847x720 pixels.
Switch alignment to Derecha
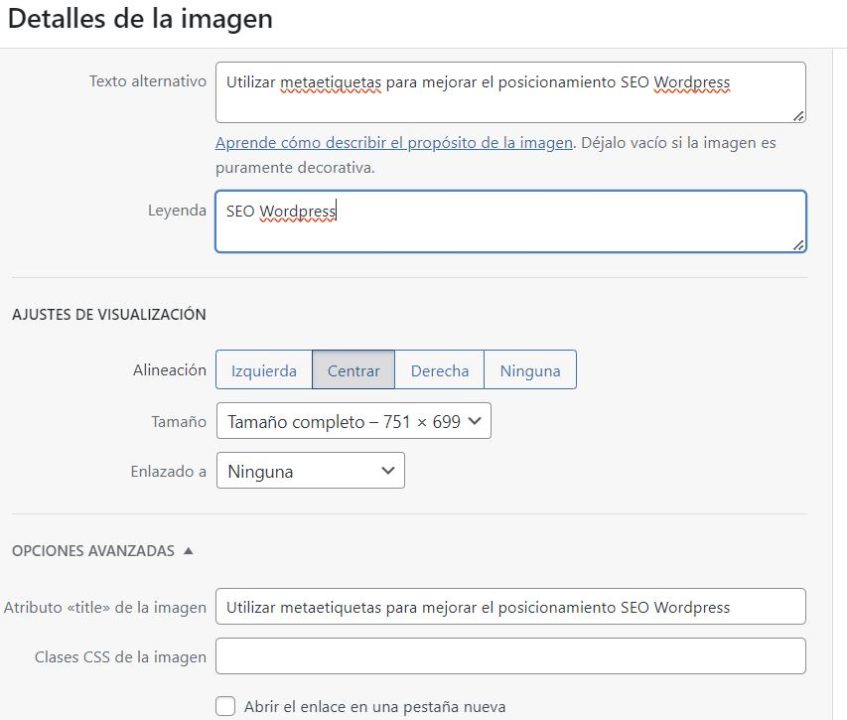440,369
